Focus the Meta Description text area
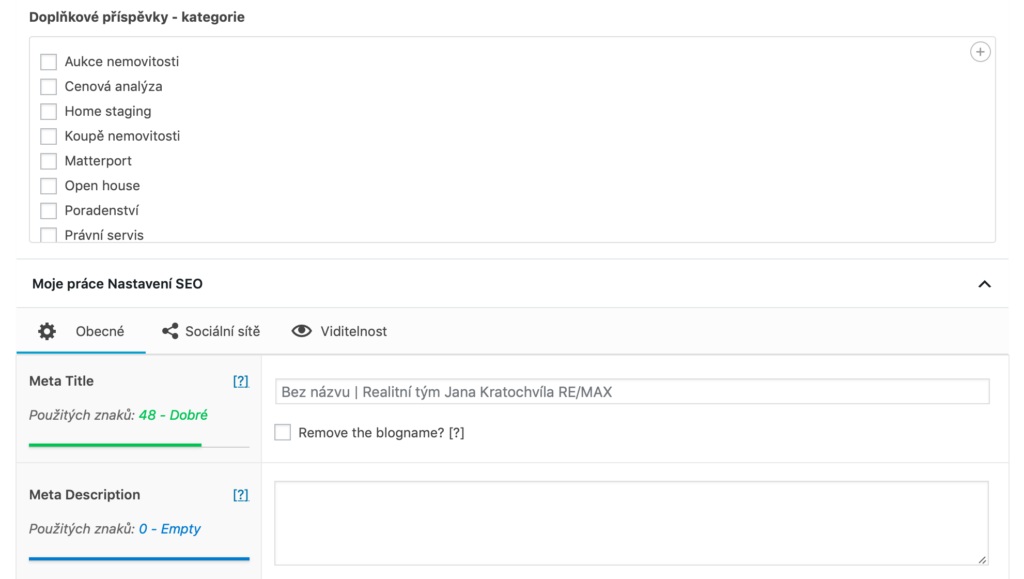Image resolution: width=1024 pixels, height=579 pixels. (632, 523)
